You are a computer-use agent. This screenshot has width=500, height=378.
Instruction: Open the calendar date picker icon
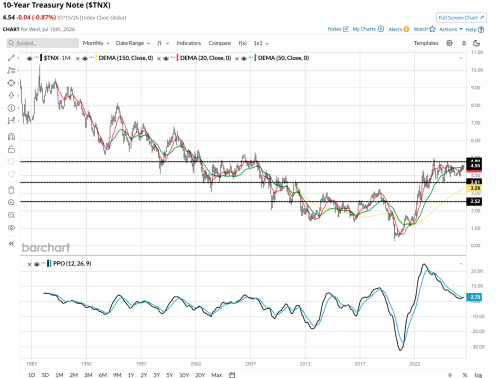coord(232,375)
